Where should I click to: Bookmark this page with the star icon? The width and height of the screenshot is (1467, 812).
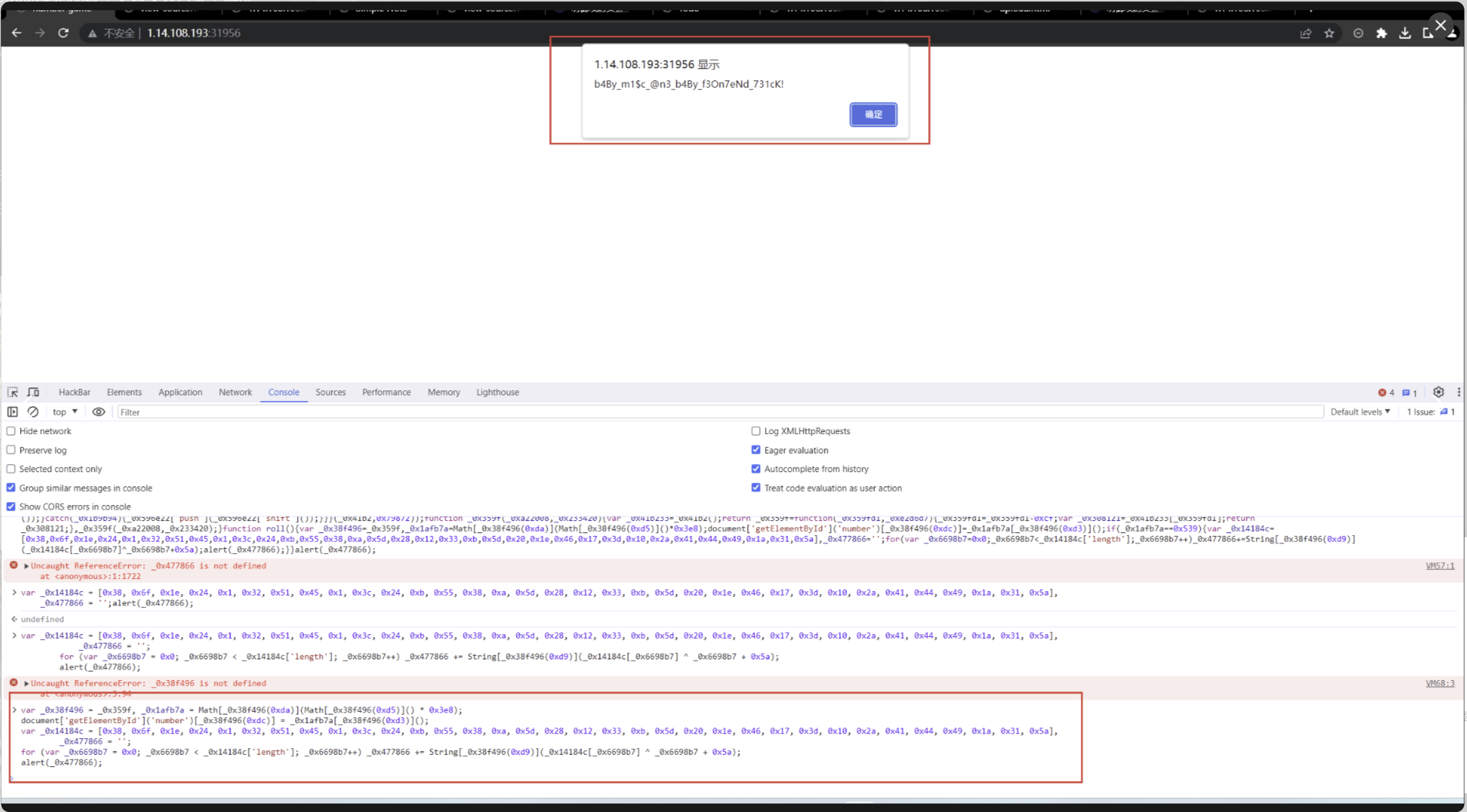tap(1328, 33)
